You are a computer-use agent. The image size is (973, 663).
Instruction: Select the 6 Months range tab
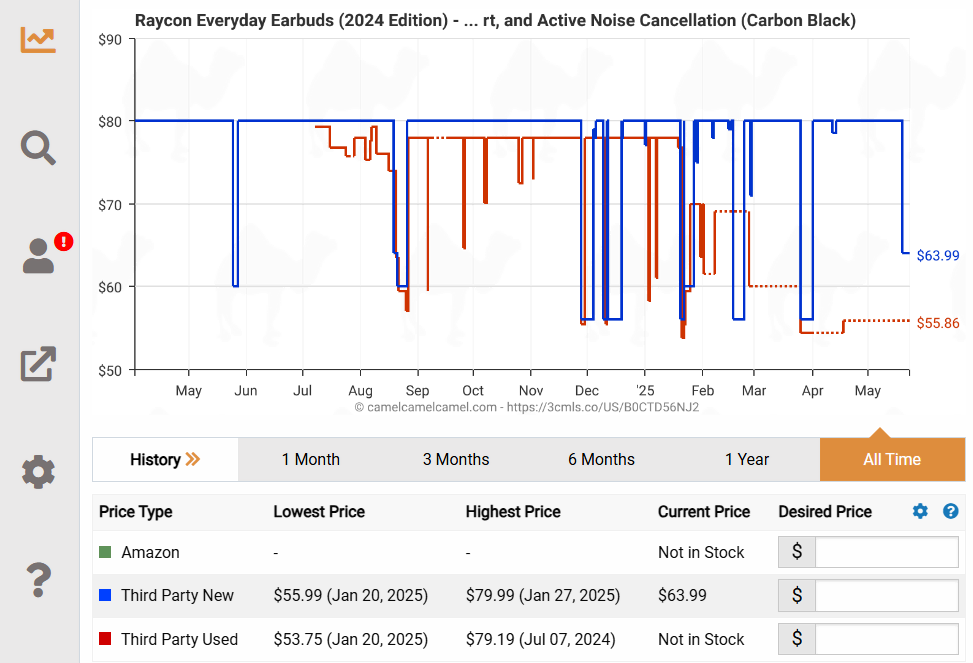pyautogui.click(x=601, y=460)
